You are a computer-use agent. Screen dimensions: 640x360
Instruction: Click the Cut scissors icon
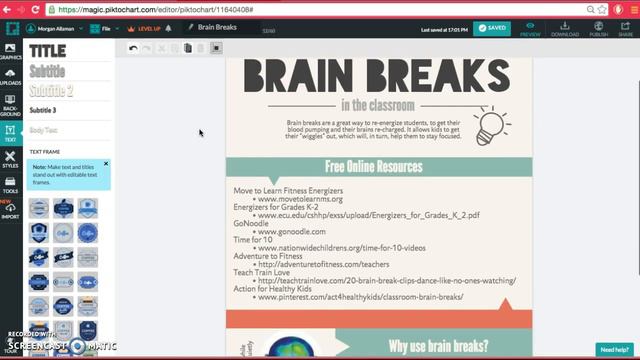pos(161,48)
